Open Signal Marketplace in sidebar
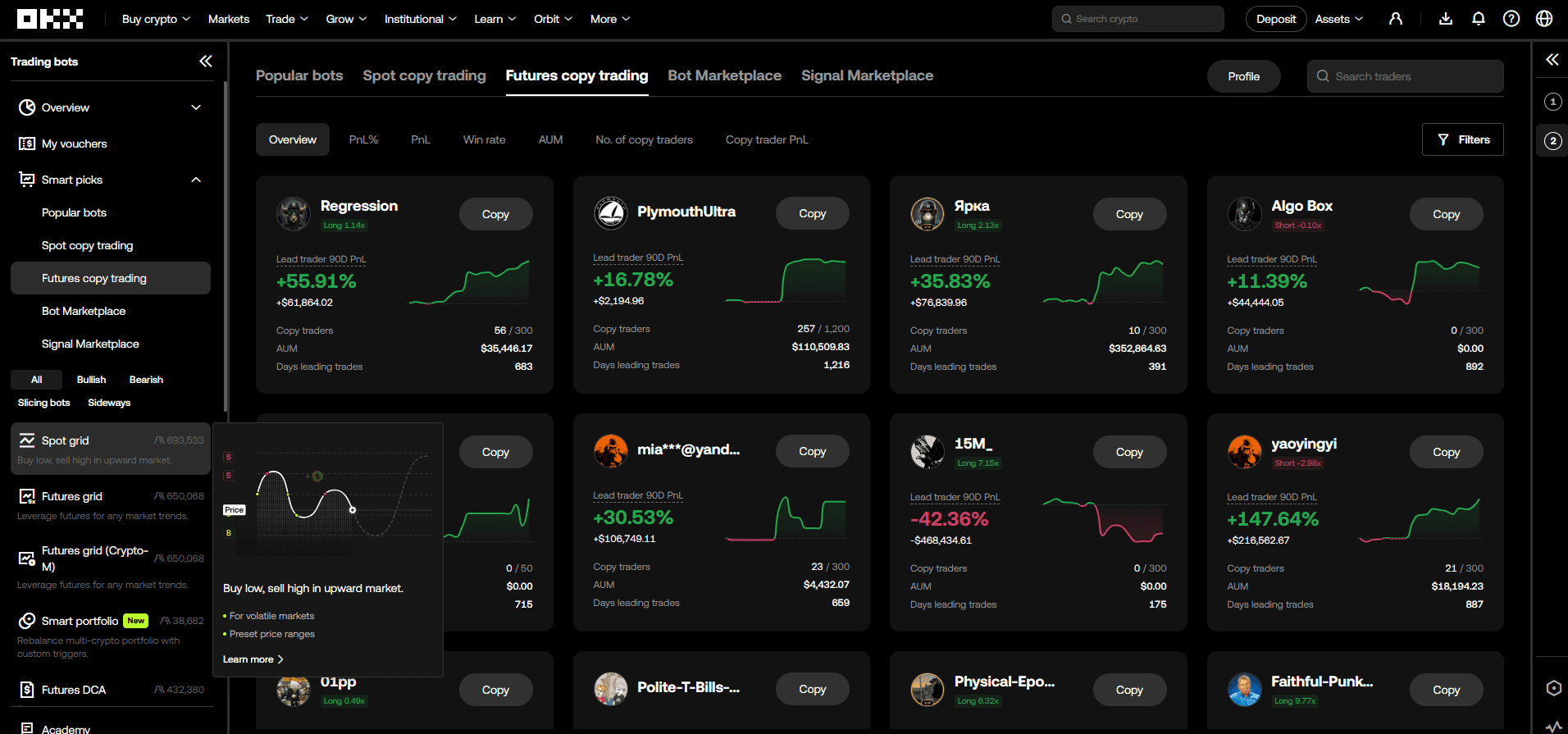Viewport: 1568px width, 734px height. [x=90, y=344]
